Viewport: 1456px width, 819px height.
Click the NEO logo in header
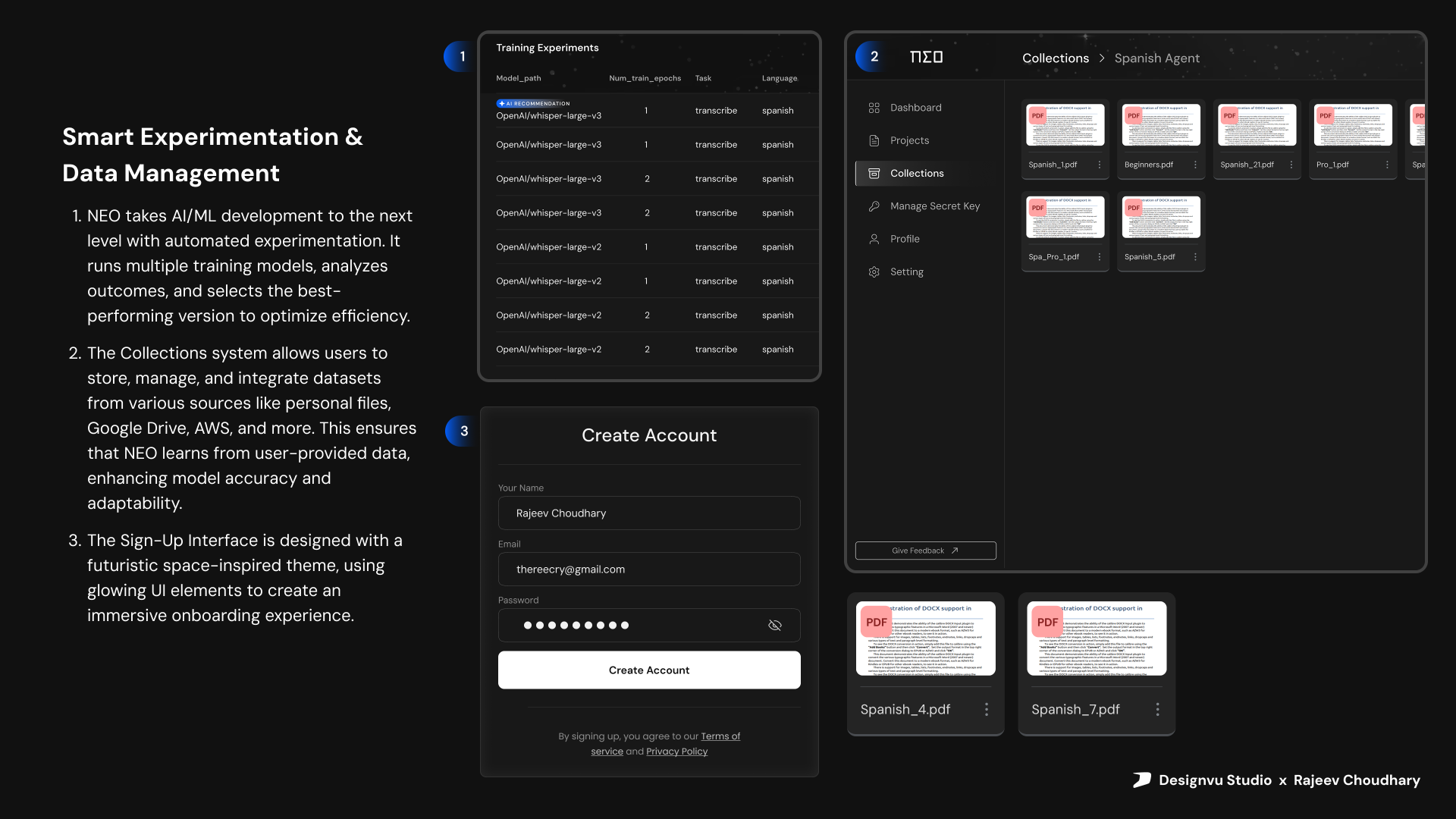tap(926, 57)
